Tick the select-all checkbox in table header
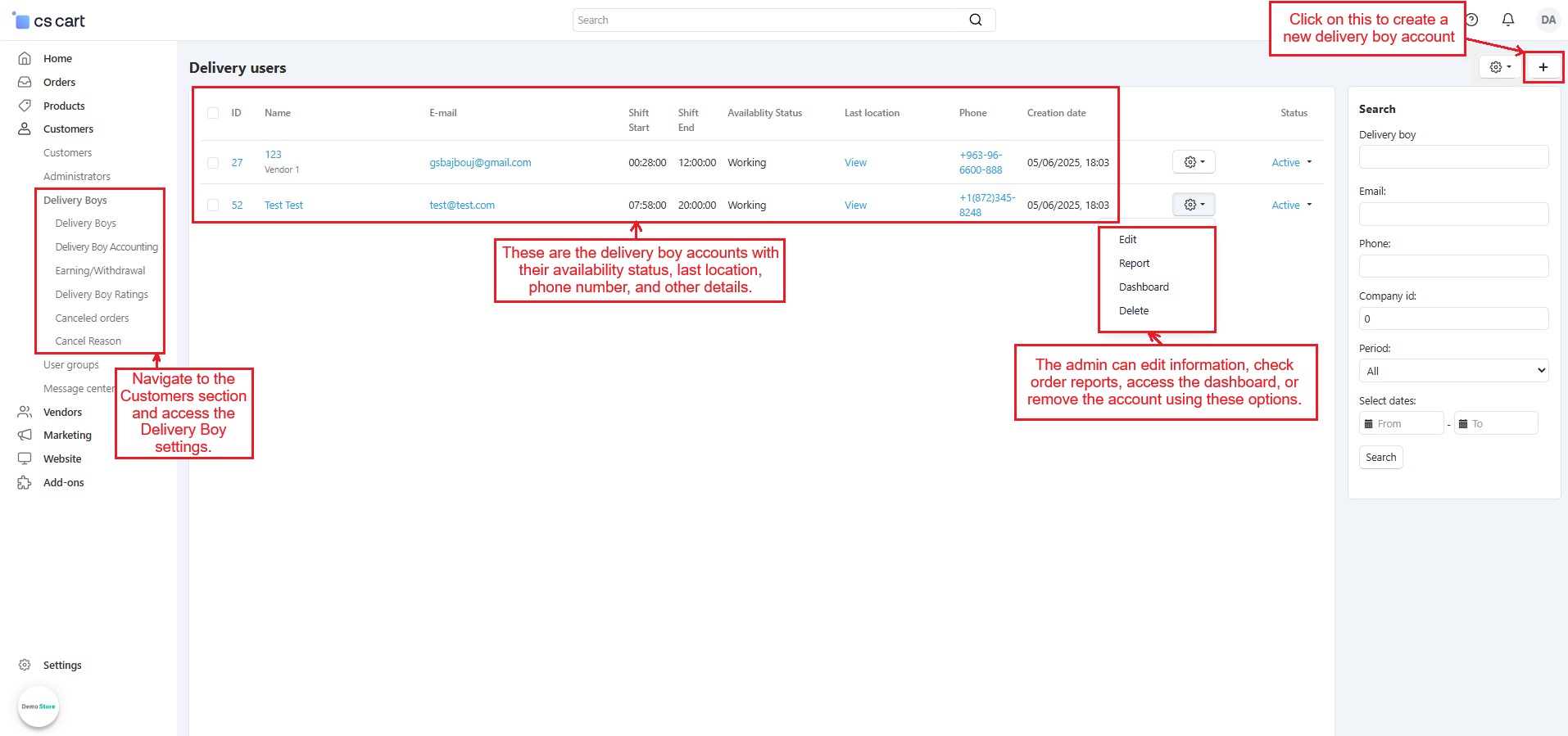 point(213,113)
